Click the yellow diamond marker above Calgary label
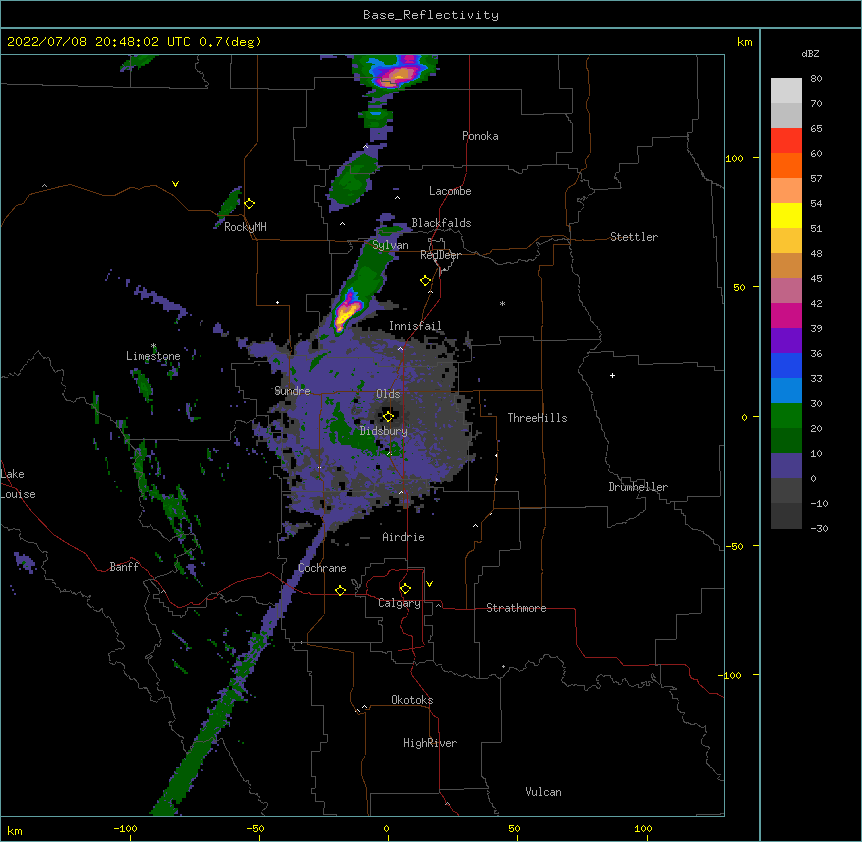Image resolution: width=862 pixels, height=842 pixels. click(x=405, y=589)
